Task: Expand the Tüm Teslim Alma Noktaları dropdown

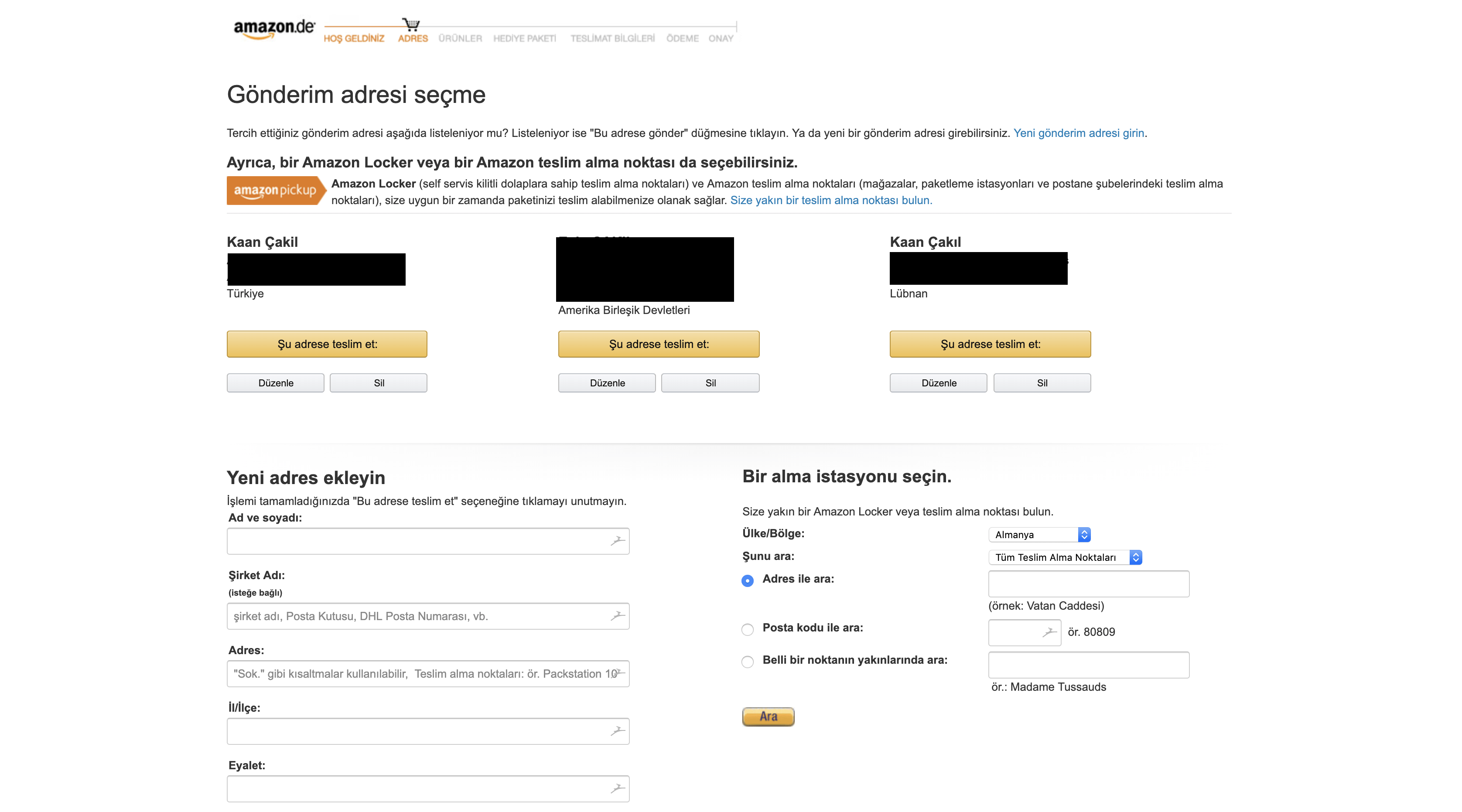Action: (1064, 557)
